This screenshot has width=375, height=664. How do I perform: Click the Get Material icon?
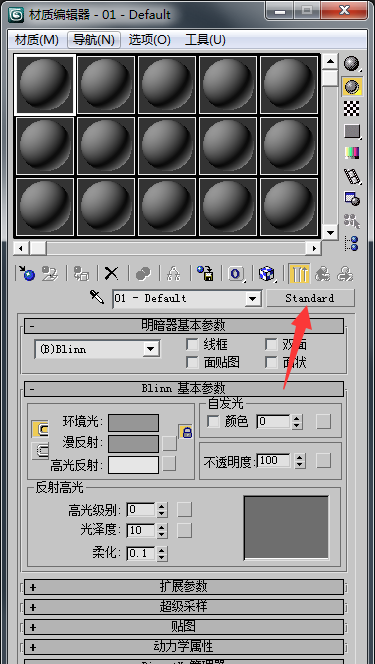(x=27, y=274)
